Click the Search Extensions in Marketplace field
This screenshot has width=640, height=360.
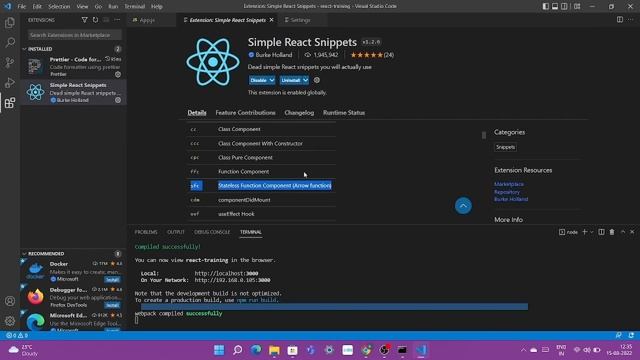coord(75,35)
